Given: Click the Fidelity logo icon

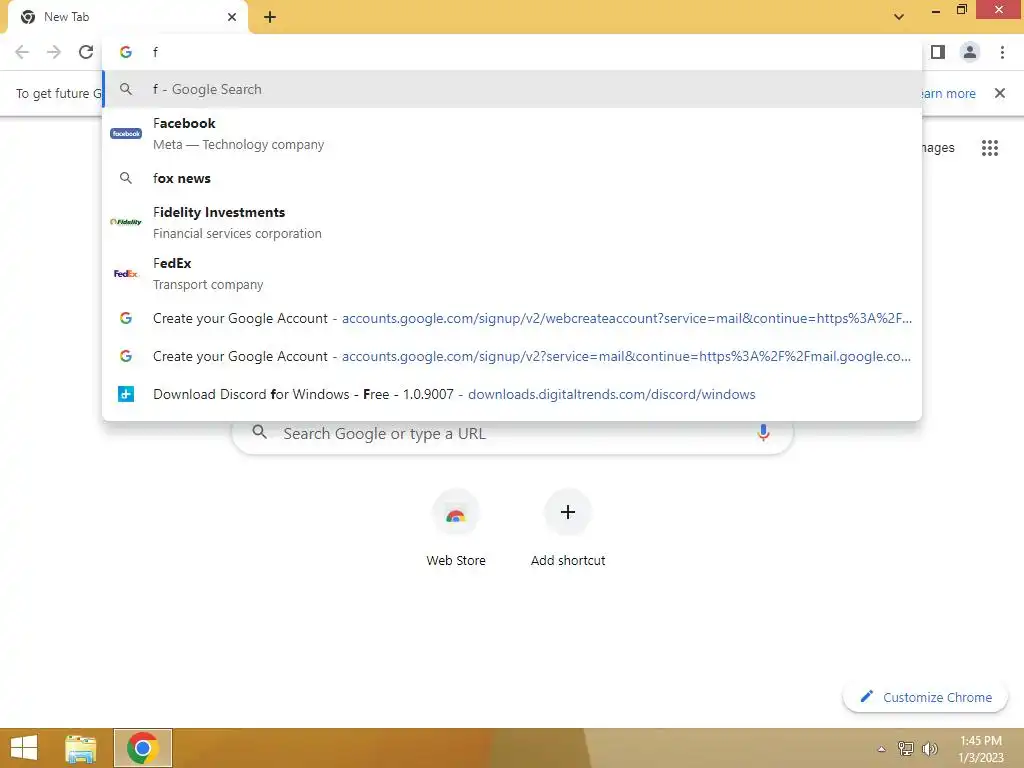Looking at the screenshot, I should point(126,222).
